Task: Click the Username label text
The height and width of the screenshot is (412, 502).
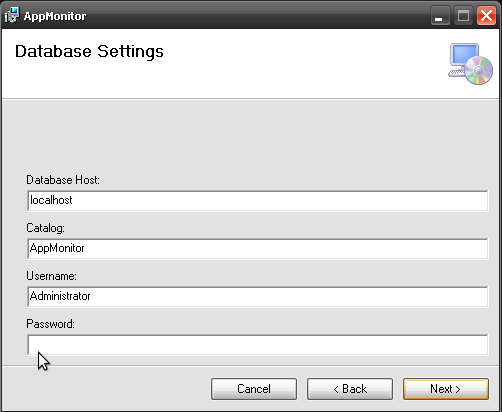Action: tap(51, 276)
